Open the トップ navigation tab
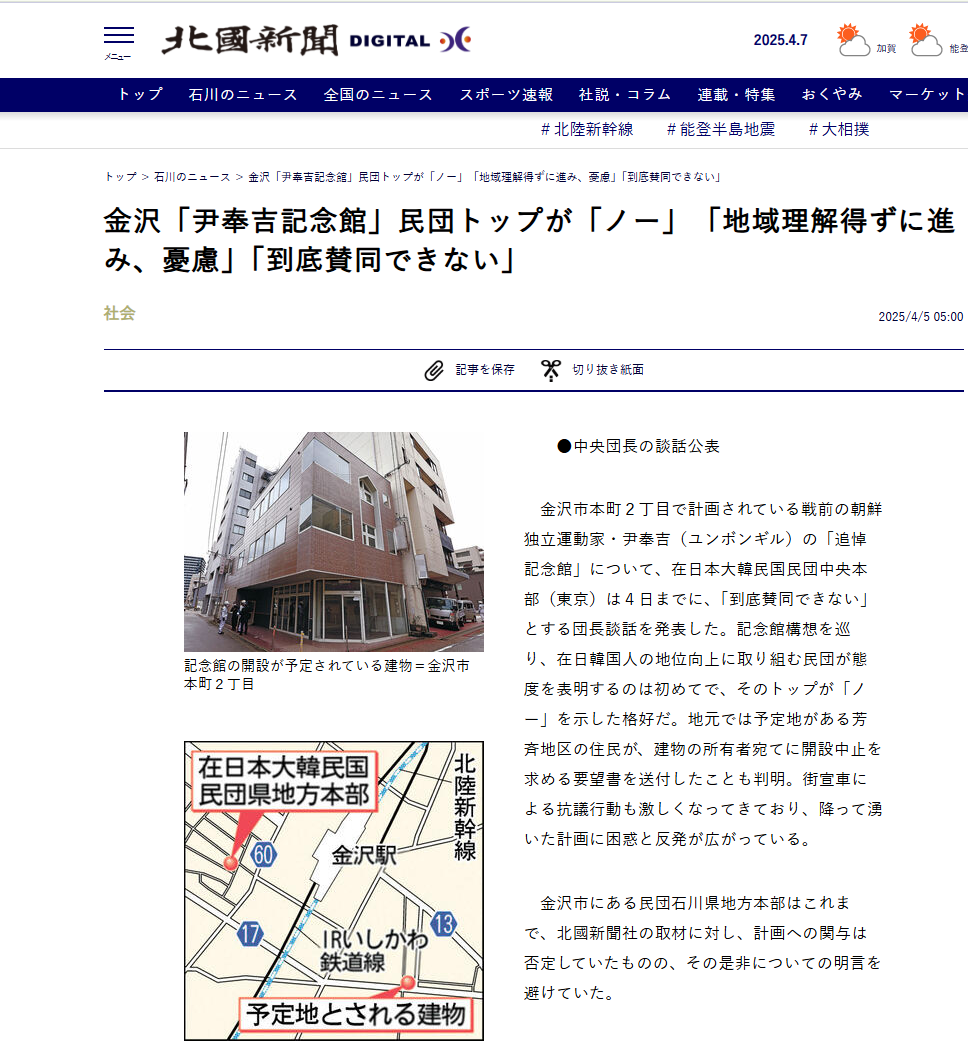Image resolution: width=968 pixels, height=1048 pixels. click(140, 95)
